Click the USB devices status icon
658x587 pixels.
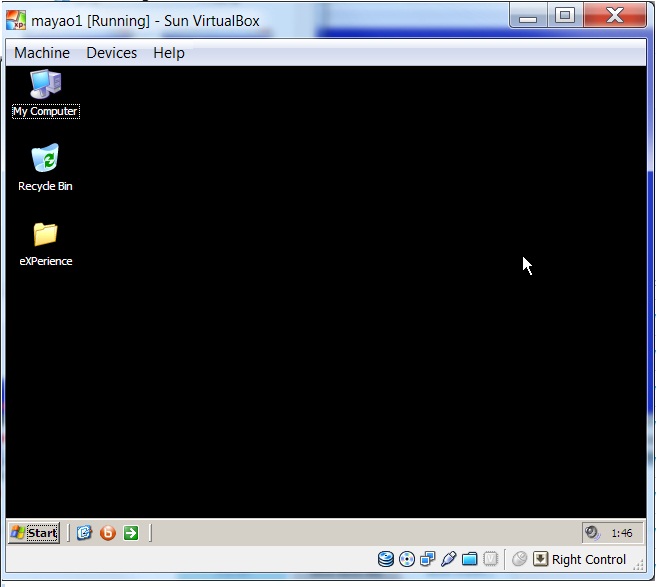(x=449, y=559)
